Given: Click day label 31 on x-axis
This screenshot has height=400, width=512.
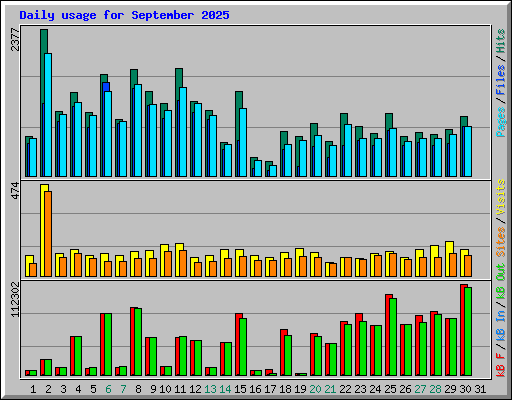Looking at the screenshot, I should point(480,389).
